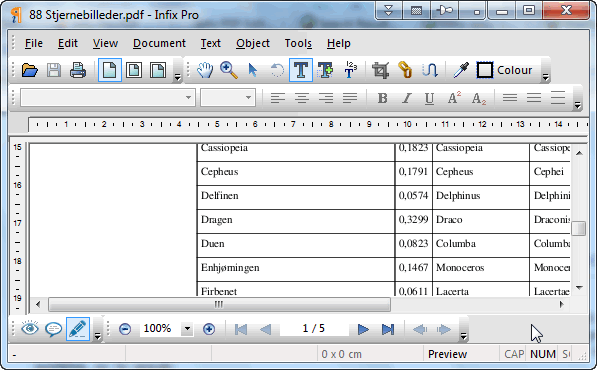
Task: Open the font size dropdown
Action: pyautogui.click(x=249, y=97)
